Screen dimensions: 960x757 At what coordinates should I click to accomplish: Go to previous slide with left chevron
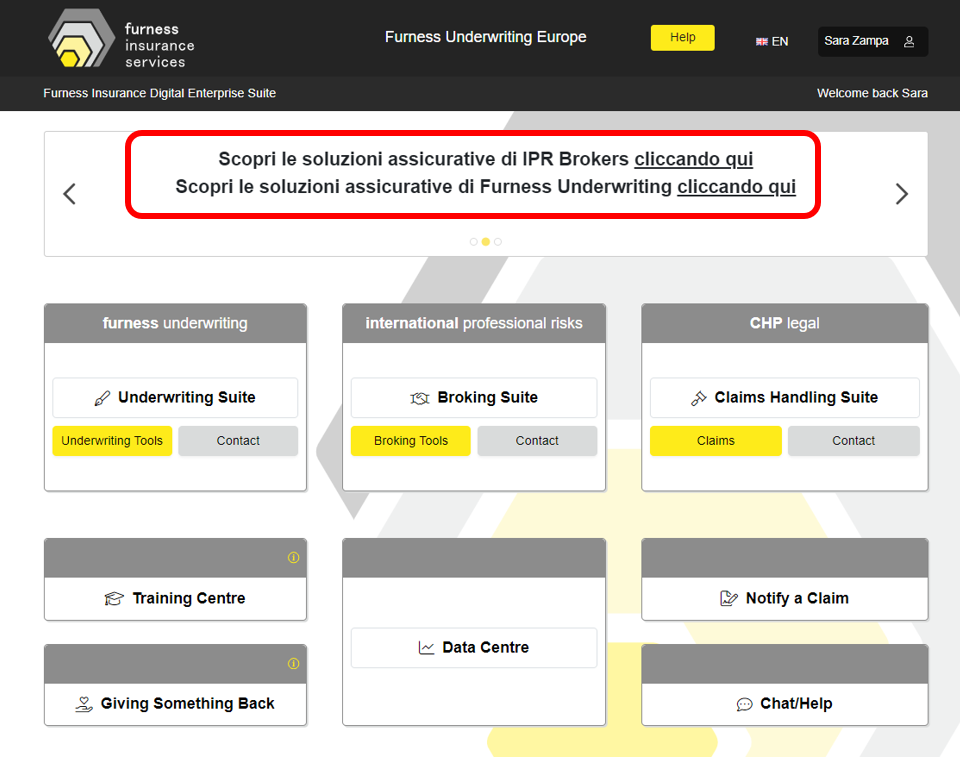pos(70,194)
